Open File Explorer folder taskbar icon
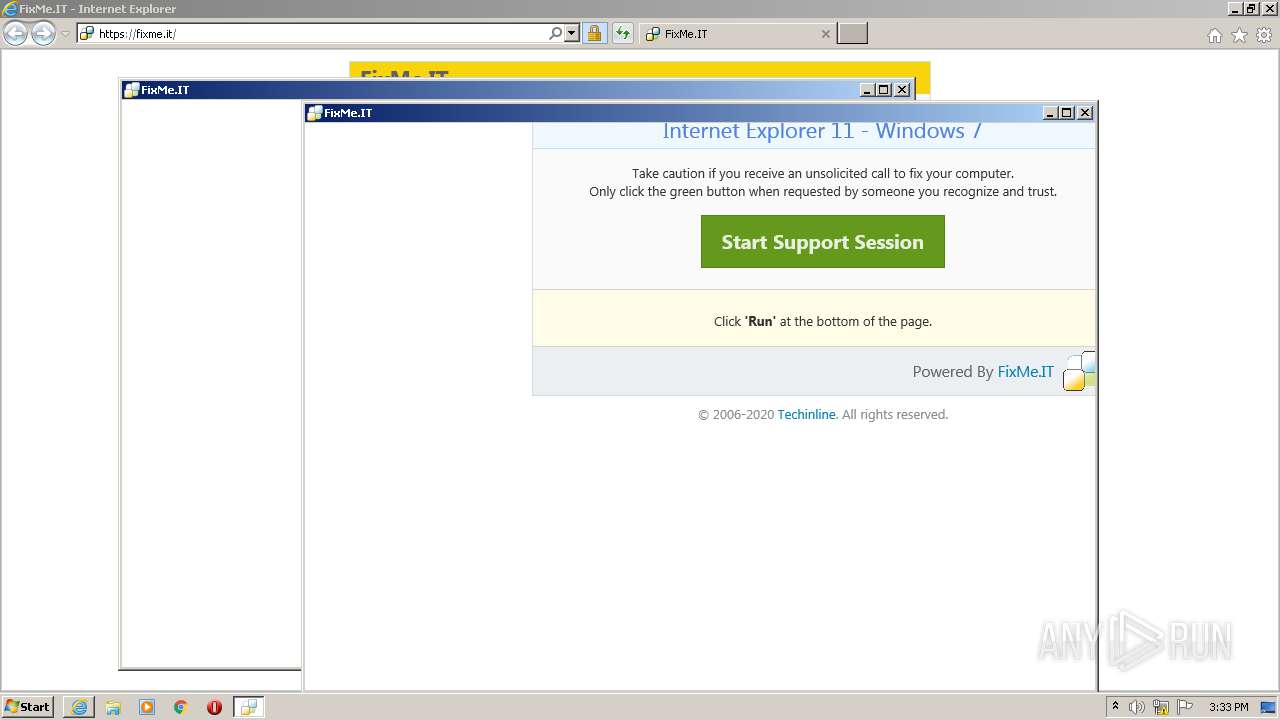The height and width of the screenshot is (720, 1280). (113, 707)
